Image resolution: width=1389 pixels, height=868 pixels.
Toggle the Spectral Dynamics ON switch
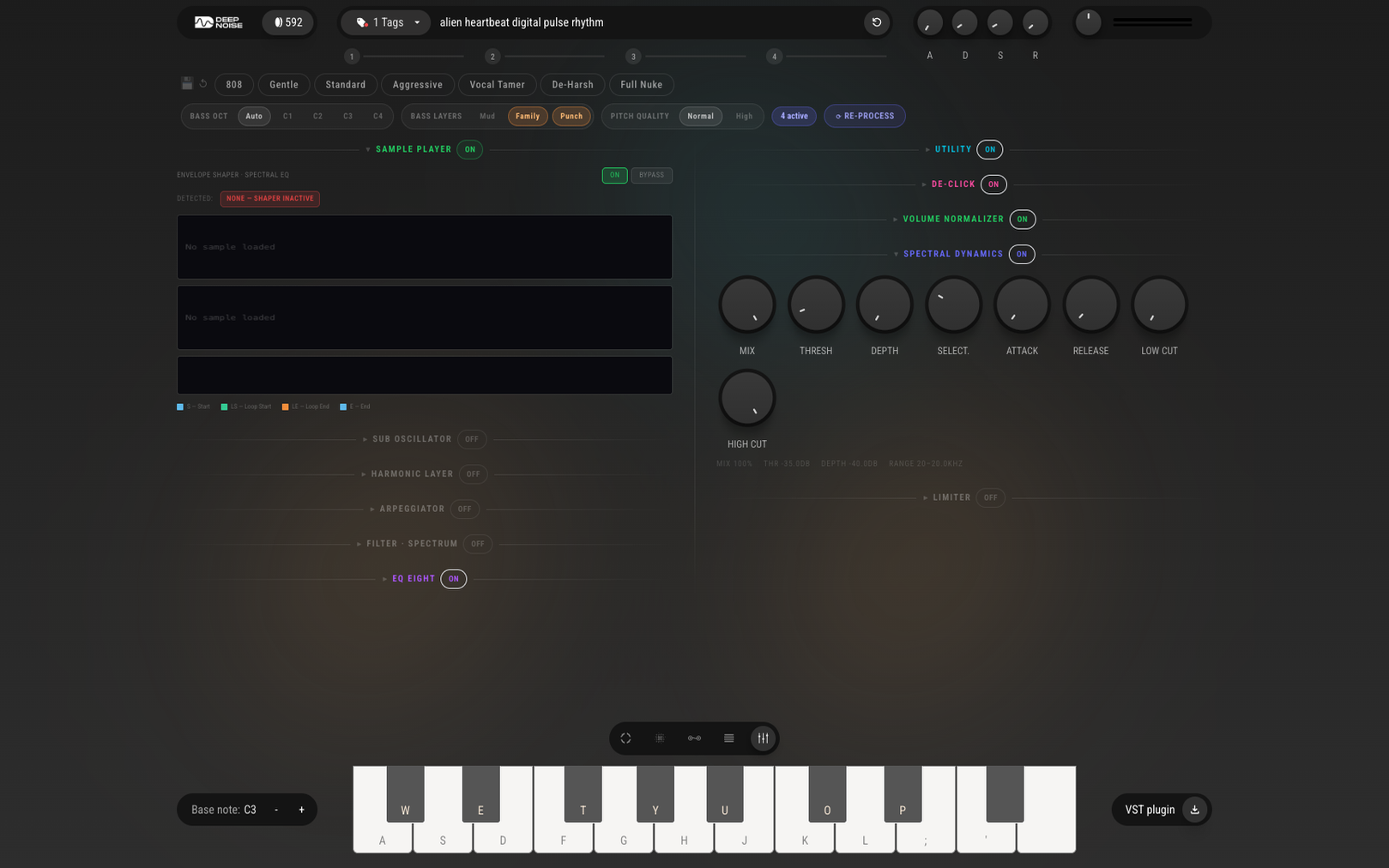[1022, 255]
